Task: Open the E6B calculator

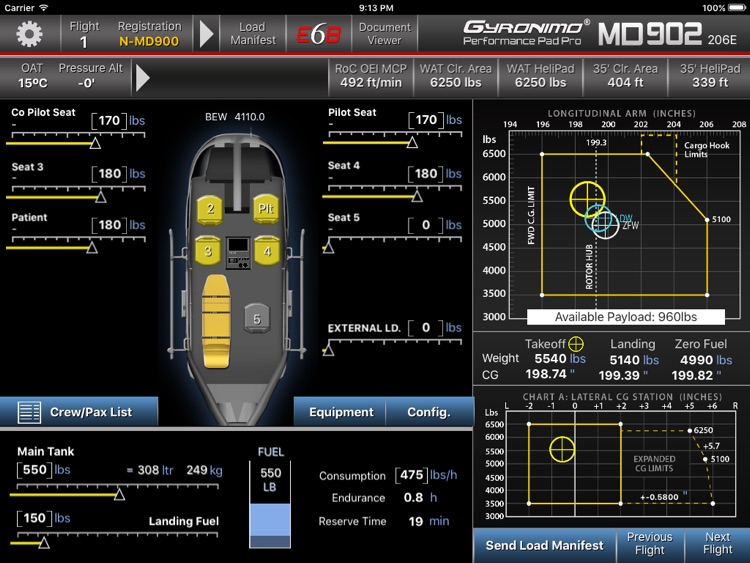Action: tap(319, 34)
